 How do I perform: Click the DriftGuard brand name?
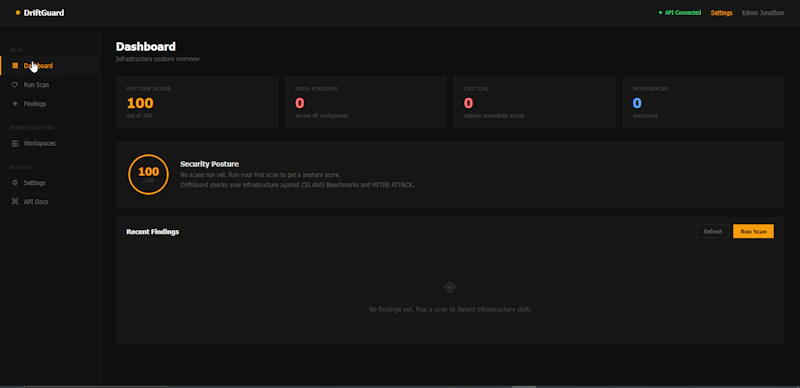(44, 13)
